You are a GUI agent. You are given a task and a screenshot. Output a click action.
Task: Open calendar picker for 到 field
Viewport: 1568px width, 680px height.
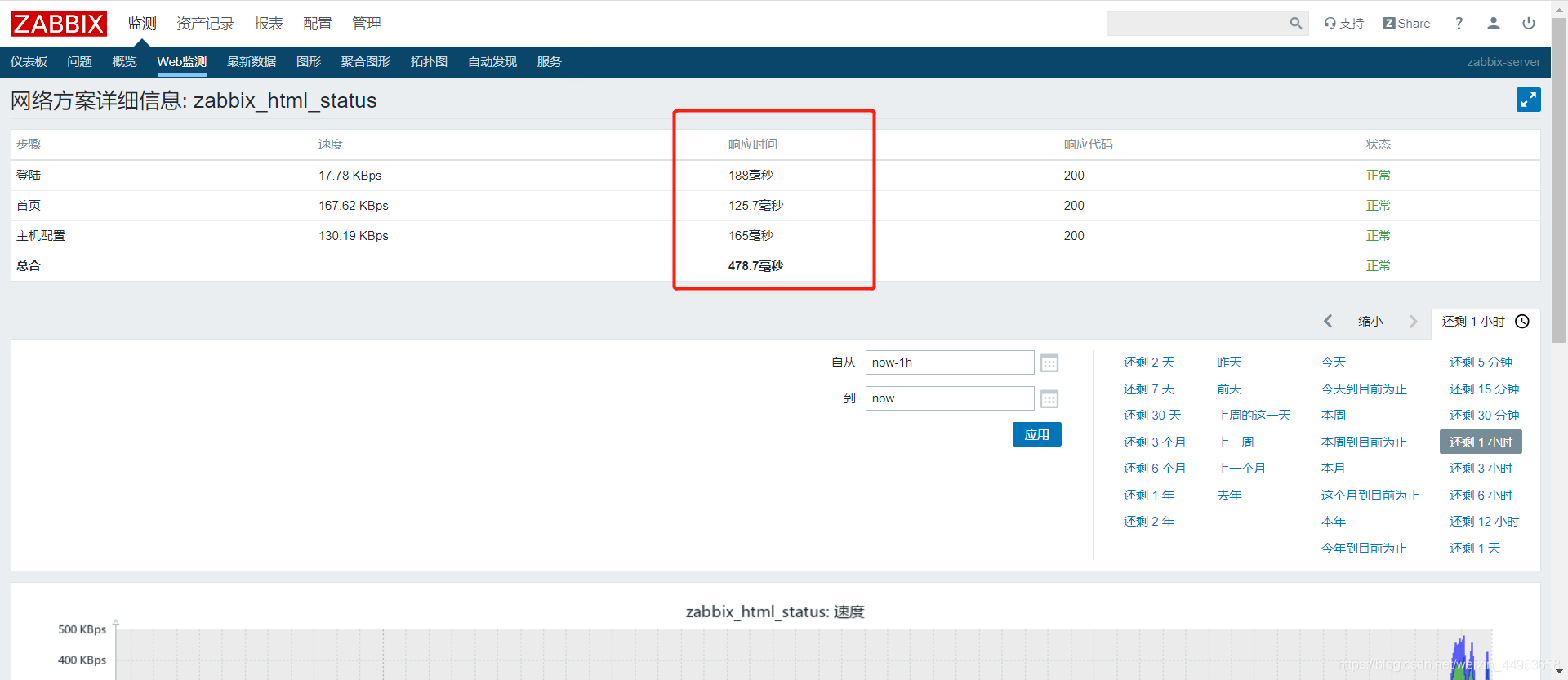point(1049,399)
